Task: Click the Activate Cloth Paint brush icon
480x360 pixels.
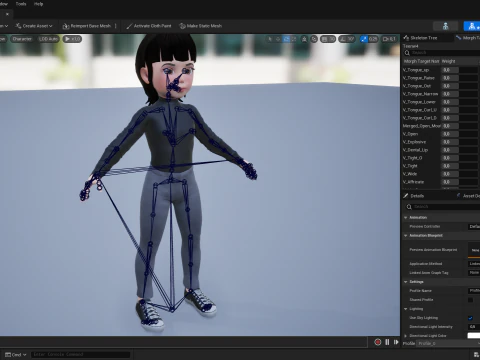Action: click(129, 26)
